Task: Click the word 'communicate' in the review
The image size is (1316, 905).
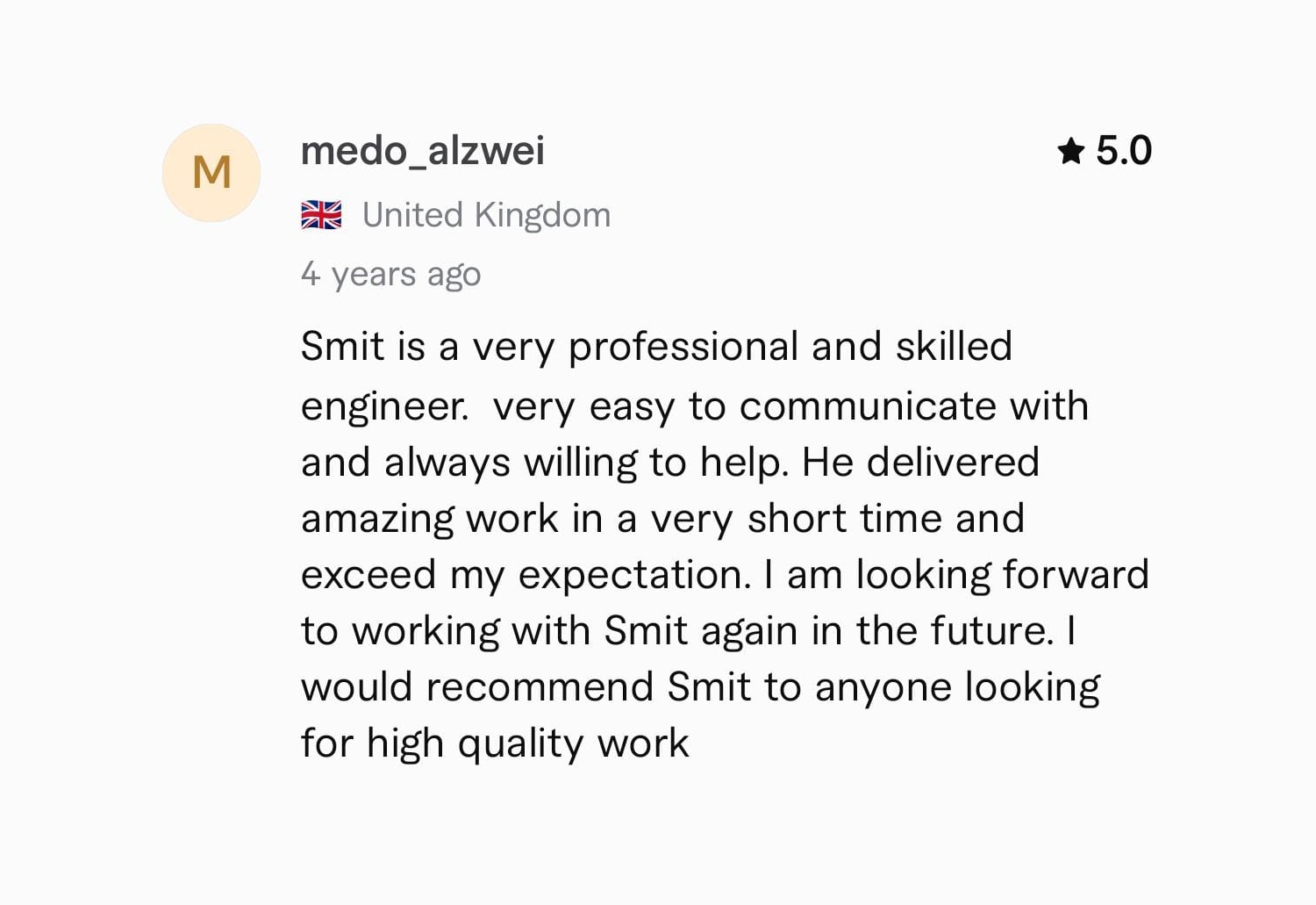Action: pos(868,406)
